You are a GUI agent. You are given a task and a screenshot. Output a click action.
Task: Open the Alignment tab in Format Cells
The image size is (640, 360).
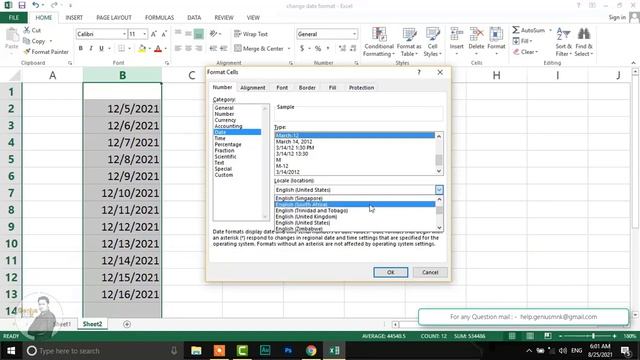(x=253, y=88)
